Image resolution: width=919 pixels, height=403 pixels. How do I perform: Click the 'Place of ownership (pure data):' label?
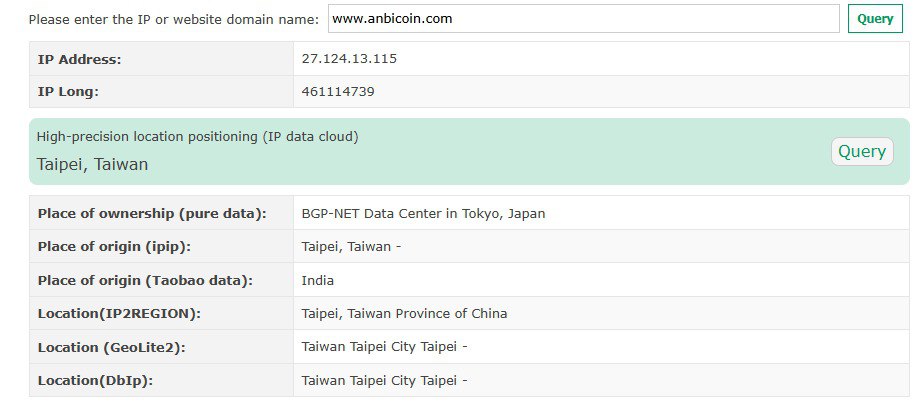(152, 214)
